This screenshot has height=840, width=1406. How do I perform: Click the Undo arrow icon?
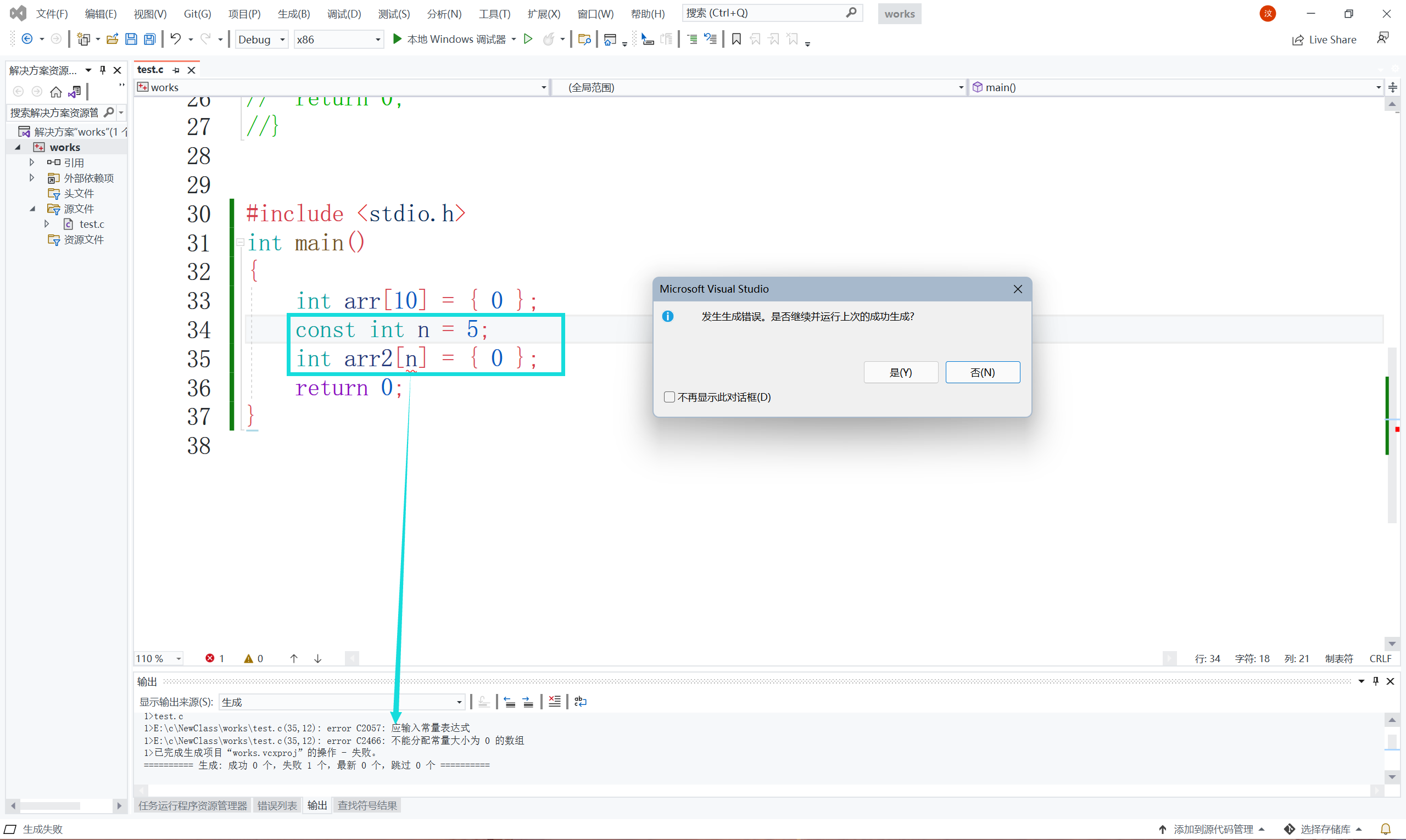[x=176, y=39]
